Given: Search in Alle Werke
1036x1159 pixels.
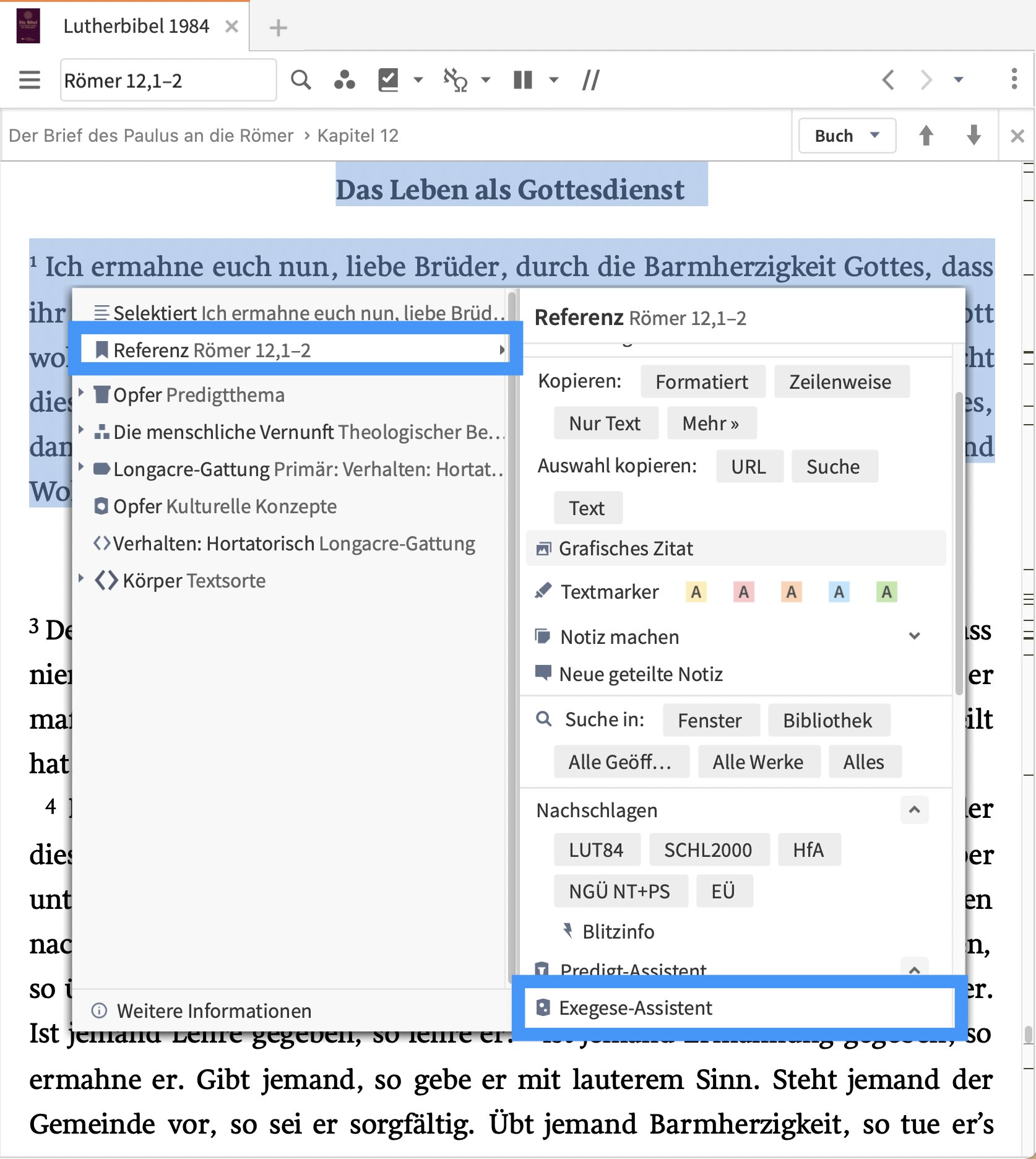Looking at the screenshot, I should [759, 762].
